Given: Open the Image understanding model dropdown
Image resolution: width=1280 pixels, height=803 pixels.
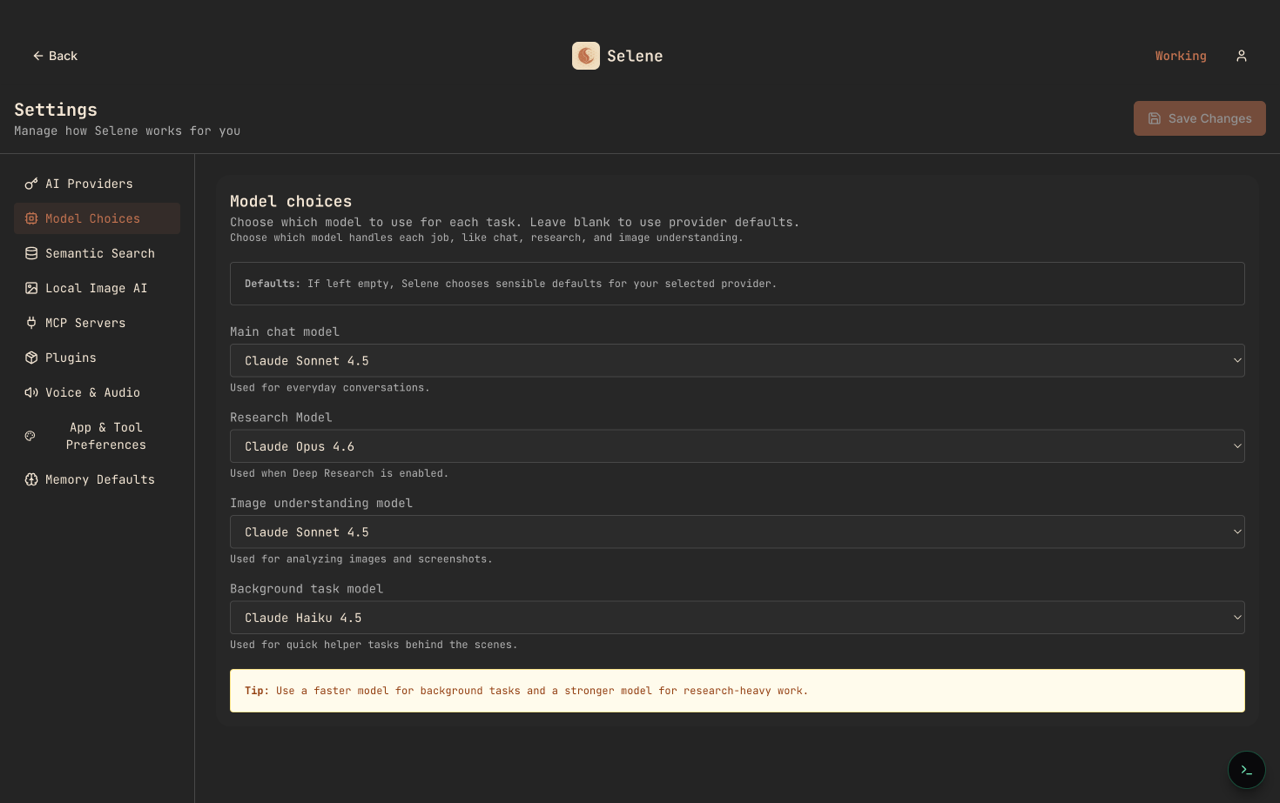Looking at the screenshot, I should click(737, 531).
